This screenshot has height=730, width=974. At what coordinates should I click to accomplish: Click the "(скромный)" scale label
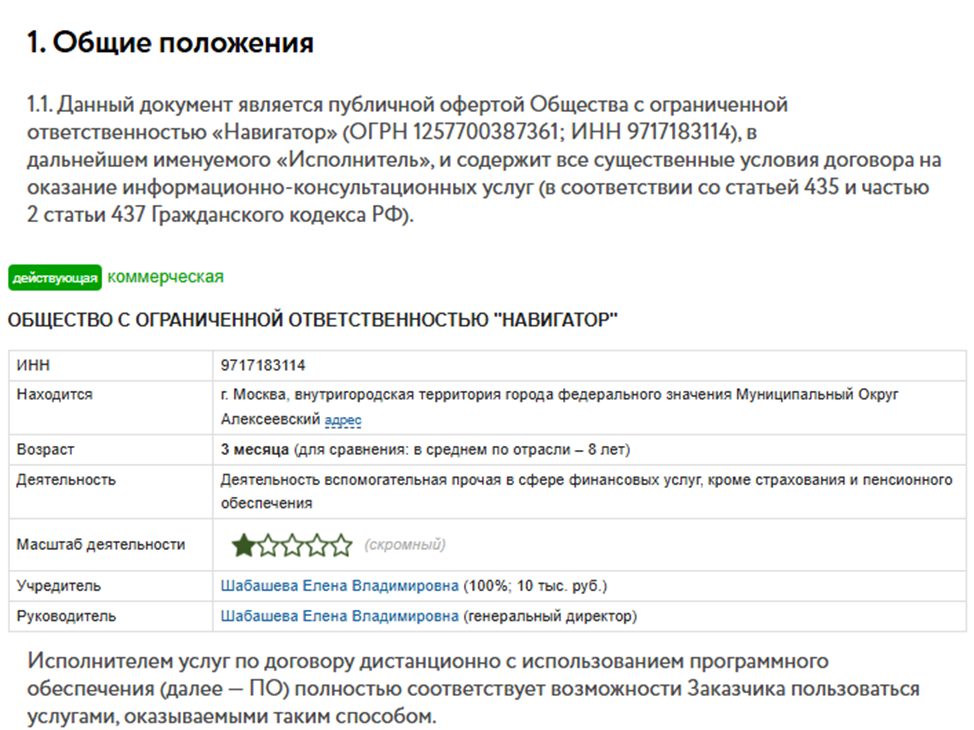click(405, 545)
